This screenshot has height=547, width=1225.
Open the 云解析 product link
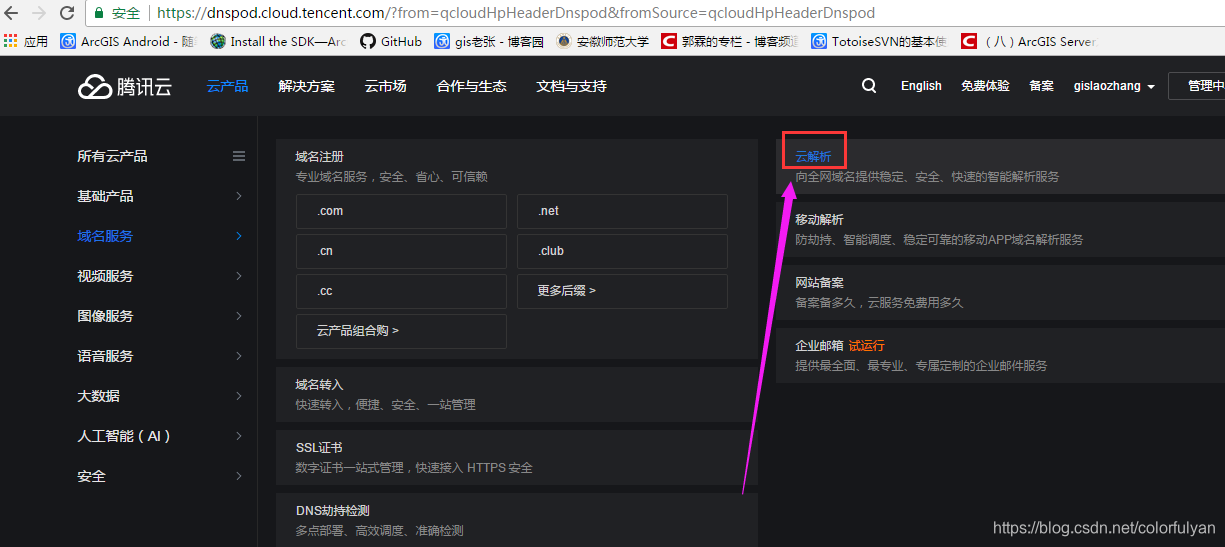click(813, 157)
